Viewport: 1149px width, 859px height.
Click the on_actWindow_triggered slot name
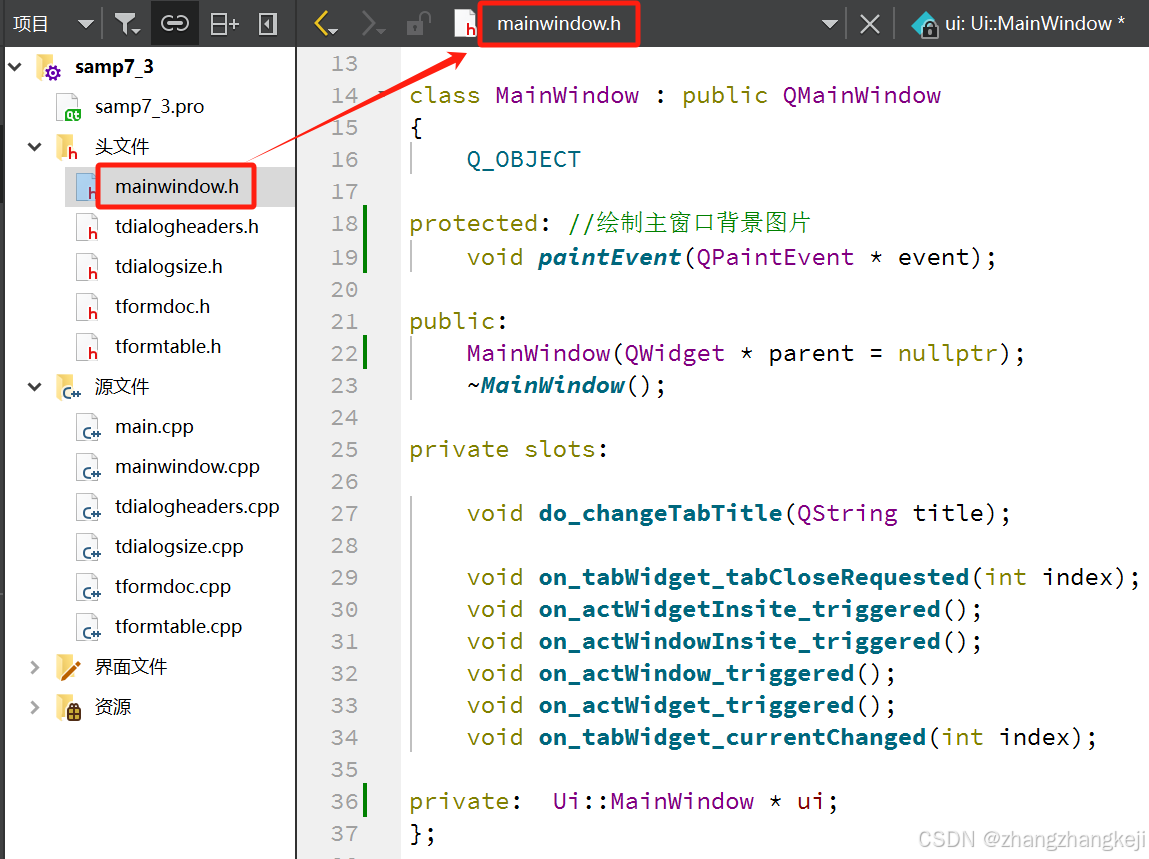coord(696,674)
